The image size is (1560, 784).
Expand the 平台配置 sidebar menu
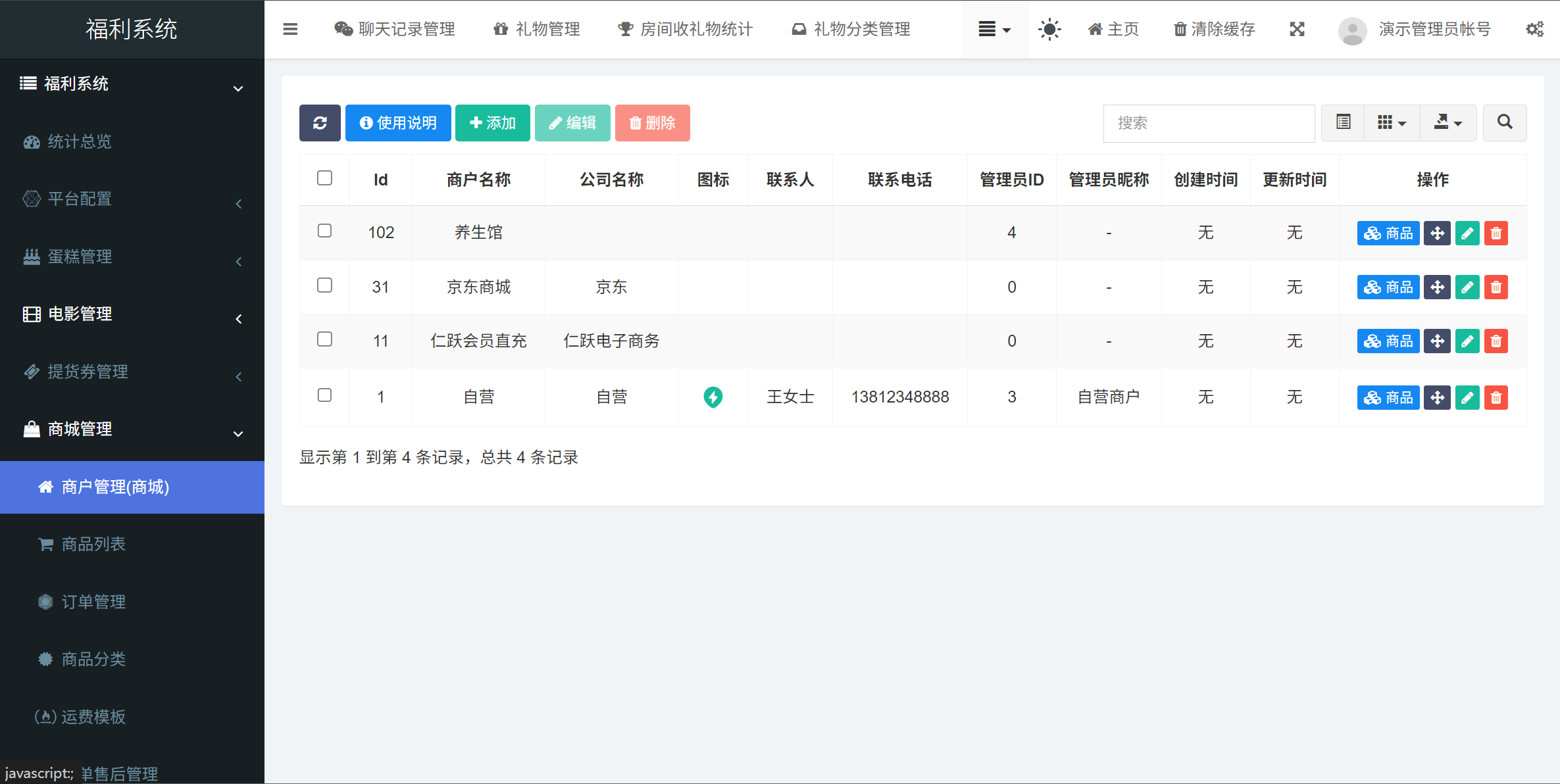[132, 199]
